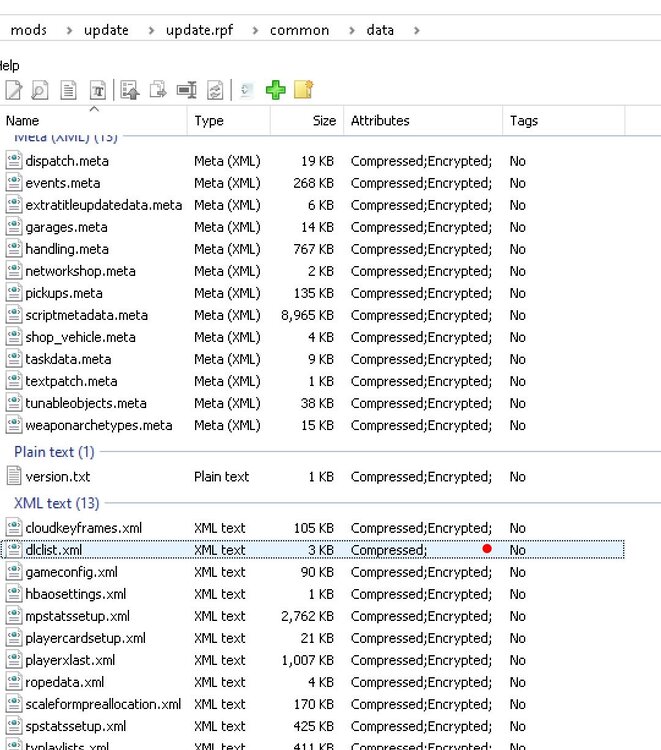Sort the list by Size column
The image size is (661, 750).
(x=307, y=121)
